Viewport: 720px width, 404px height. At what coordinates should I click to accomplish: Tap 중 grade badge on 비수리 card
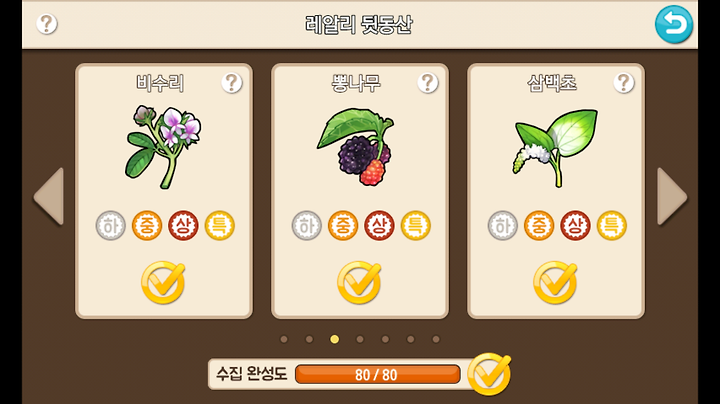pos(147,225)
